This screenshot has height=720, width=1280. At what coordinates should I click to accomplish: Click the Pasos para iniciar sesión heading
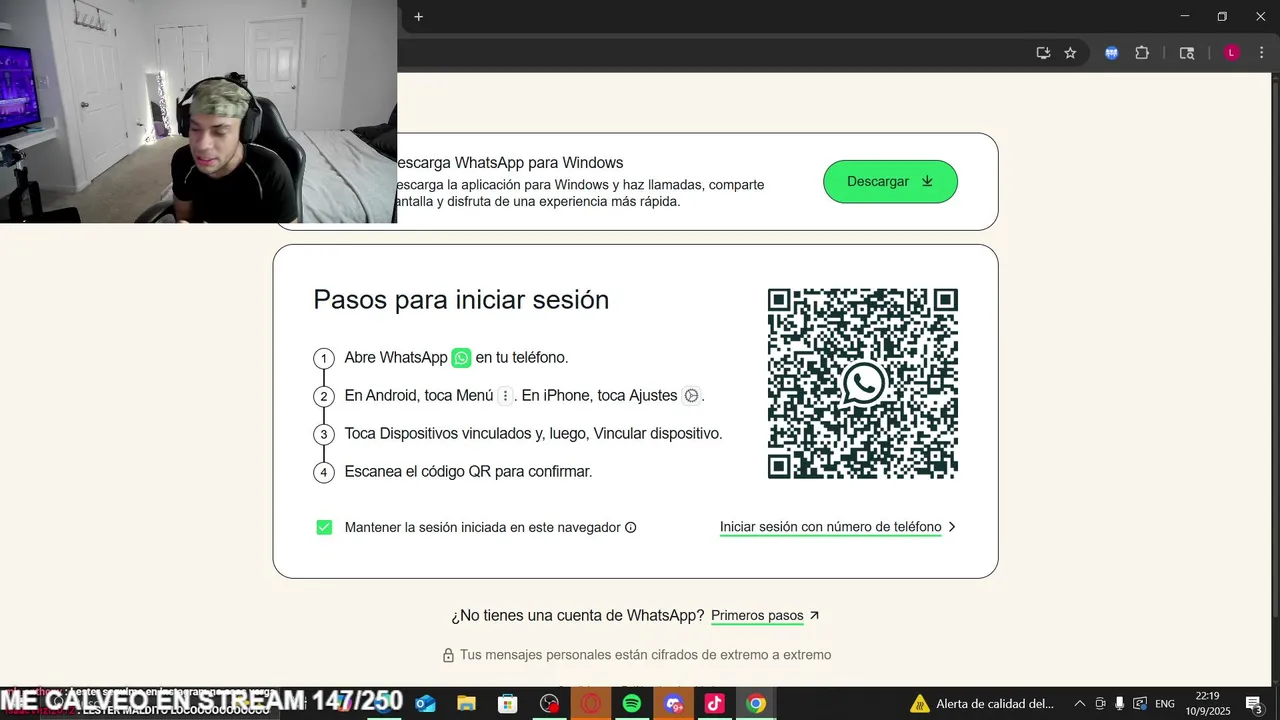461,299
